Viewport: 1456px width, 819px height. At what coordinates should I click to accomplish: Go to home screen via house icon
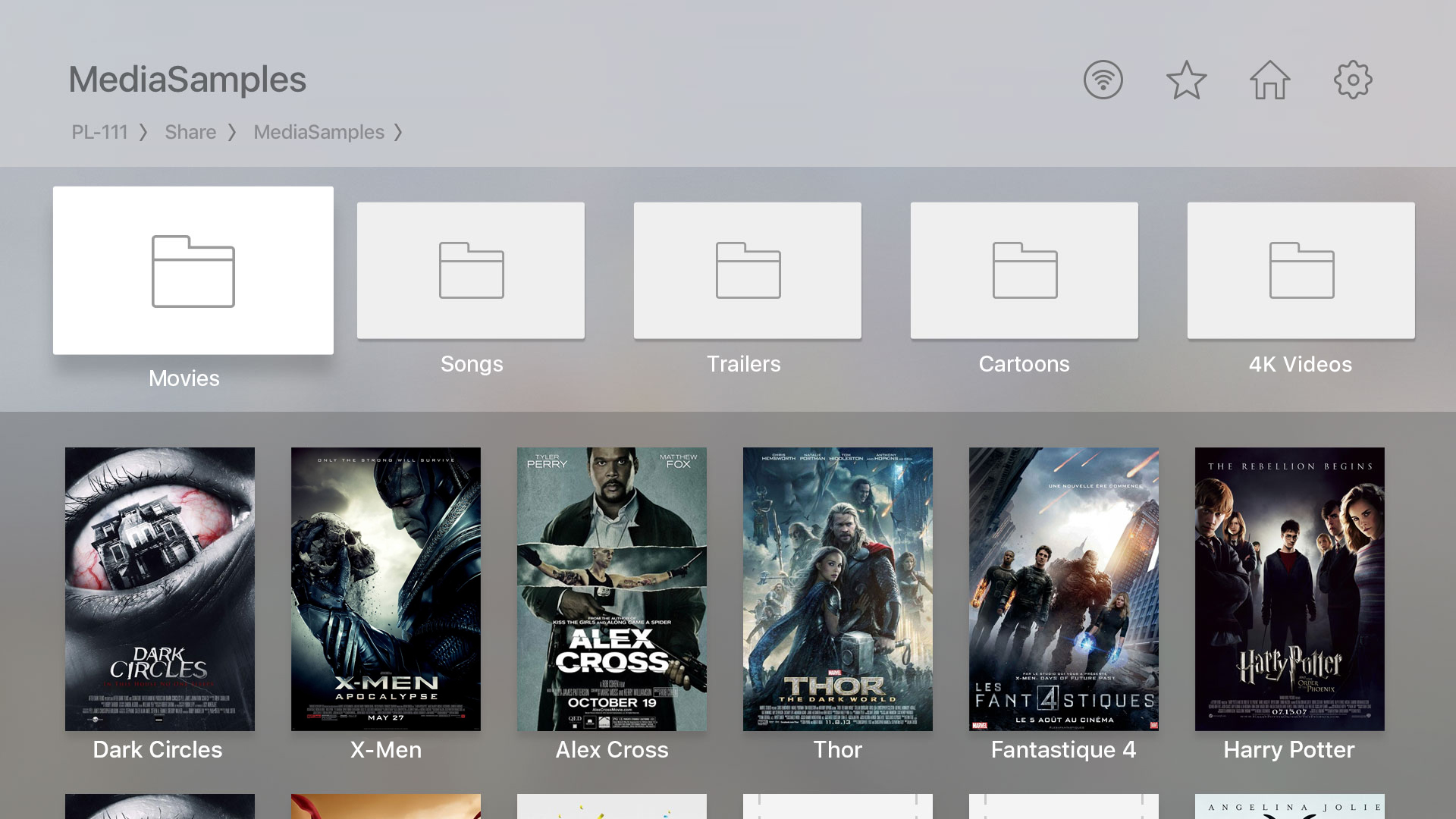tap(1269, 79)
